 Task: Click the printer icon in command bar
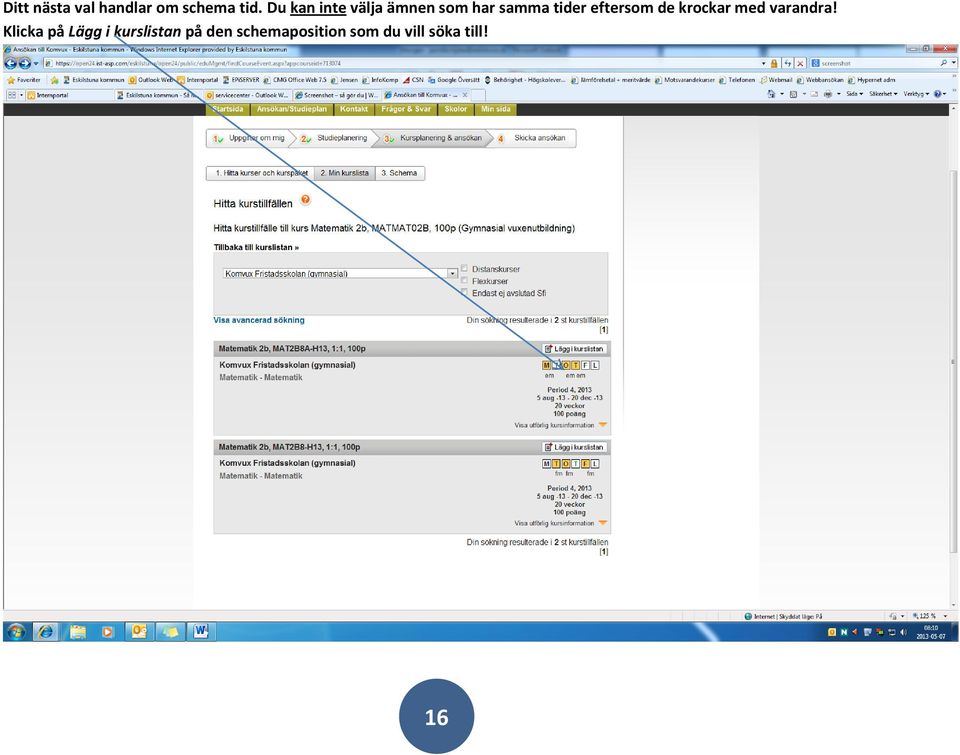coord(828,94)
